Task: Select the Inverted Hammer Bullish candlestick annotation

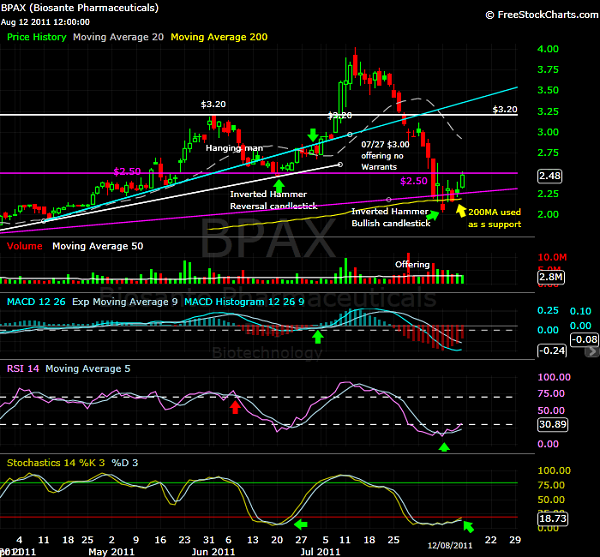Action: 391,217
